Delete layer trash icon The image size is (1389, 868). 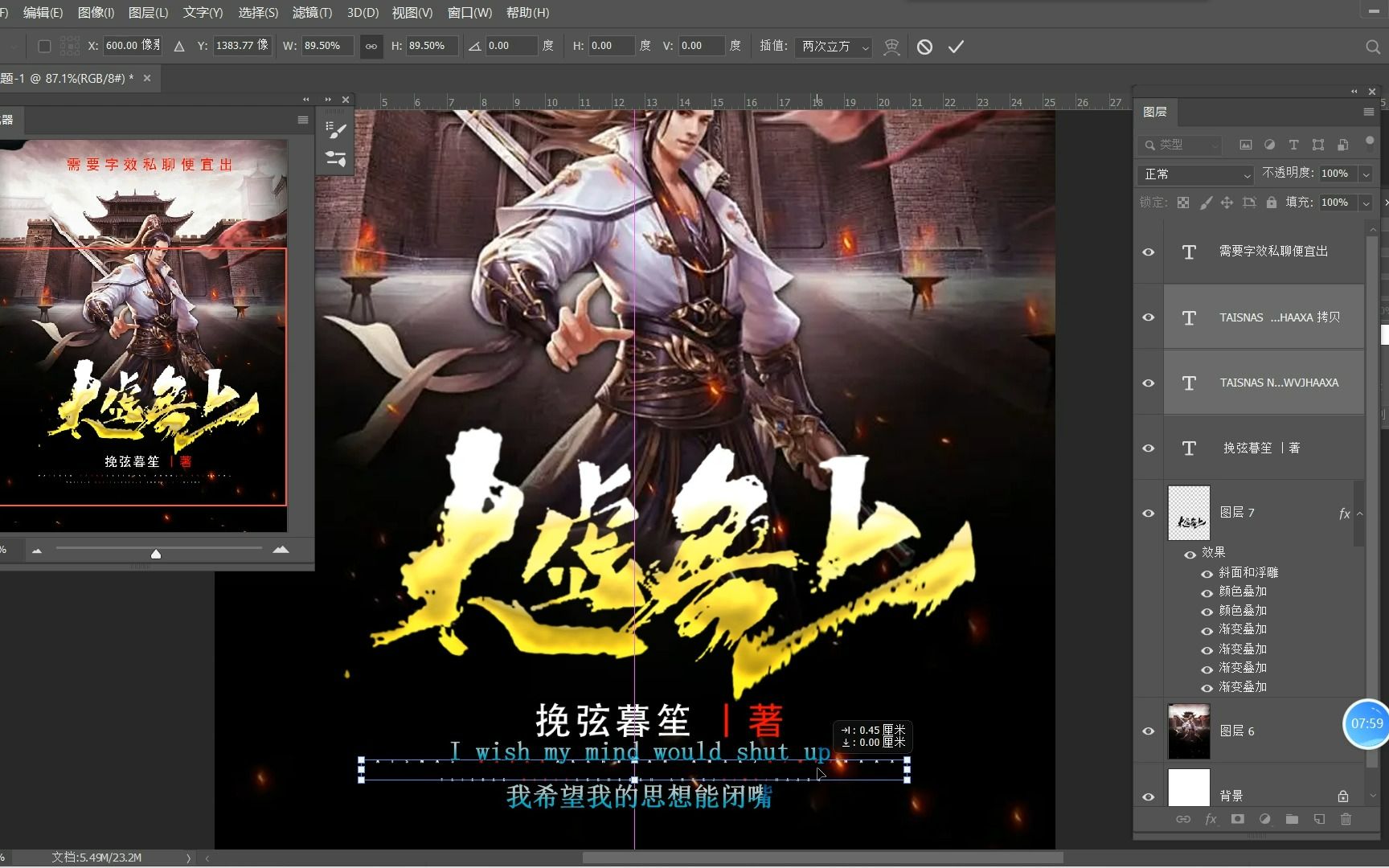1346,819
